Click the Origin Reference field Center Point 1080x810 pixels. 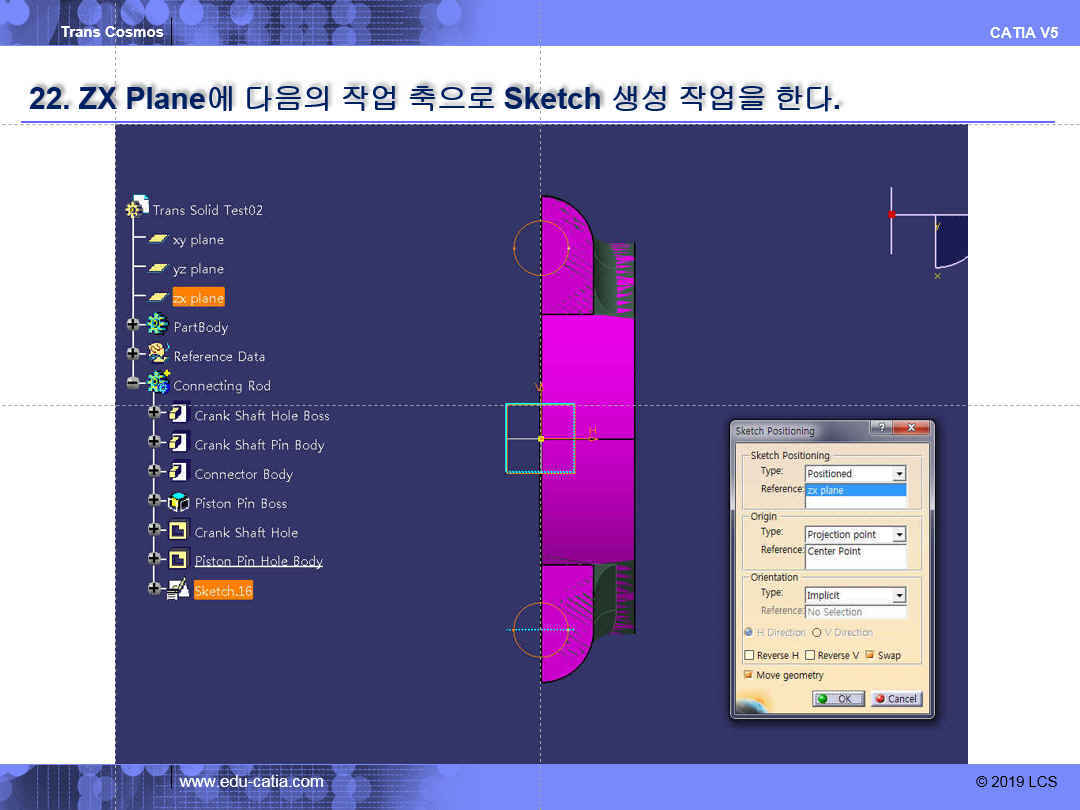(x=854, y=552)
